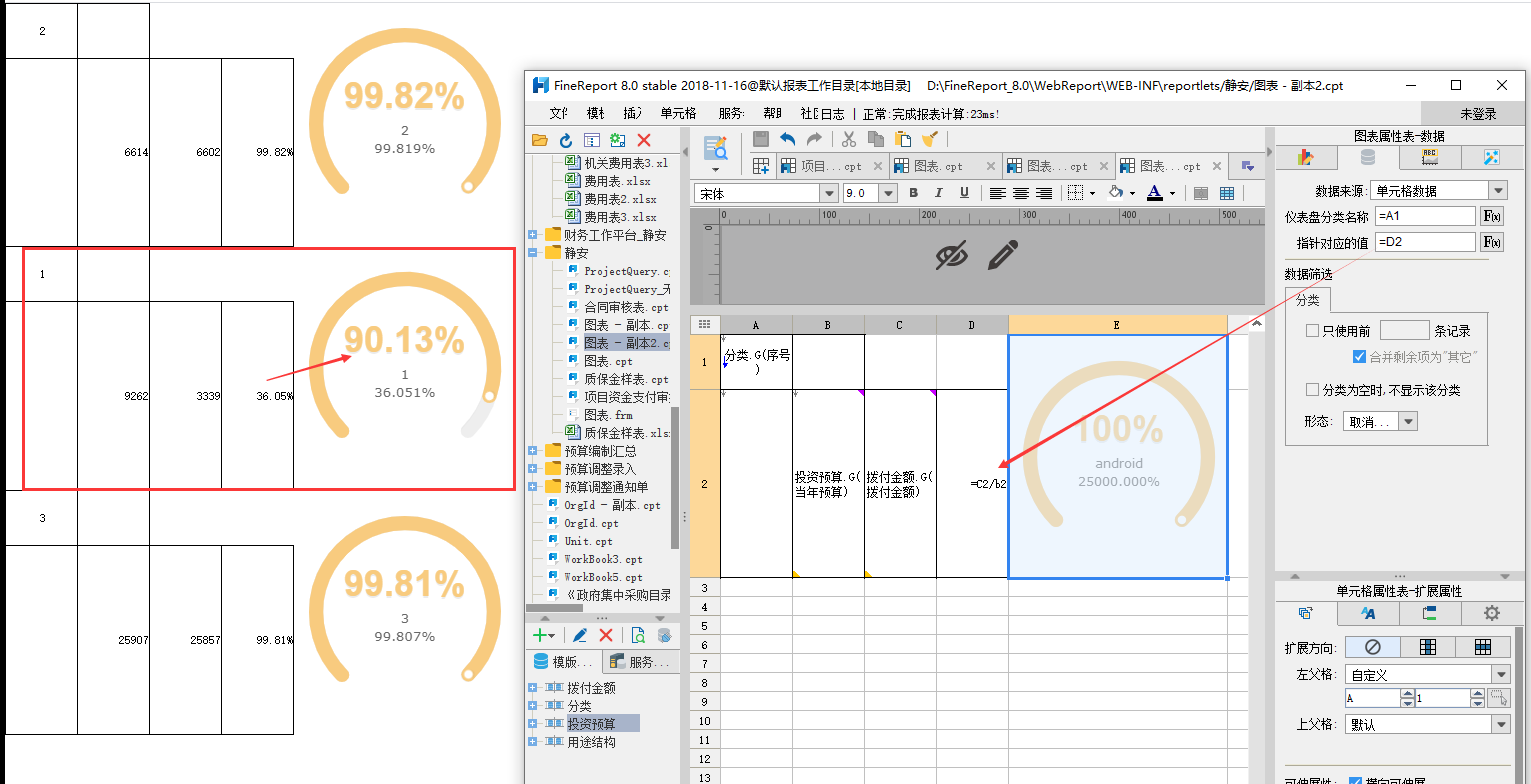
Task: Undo the last action
Action: point(788,140)
